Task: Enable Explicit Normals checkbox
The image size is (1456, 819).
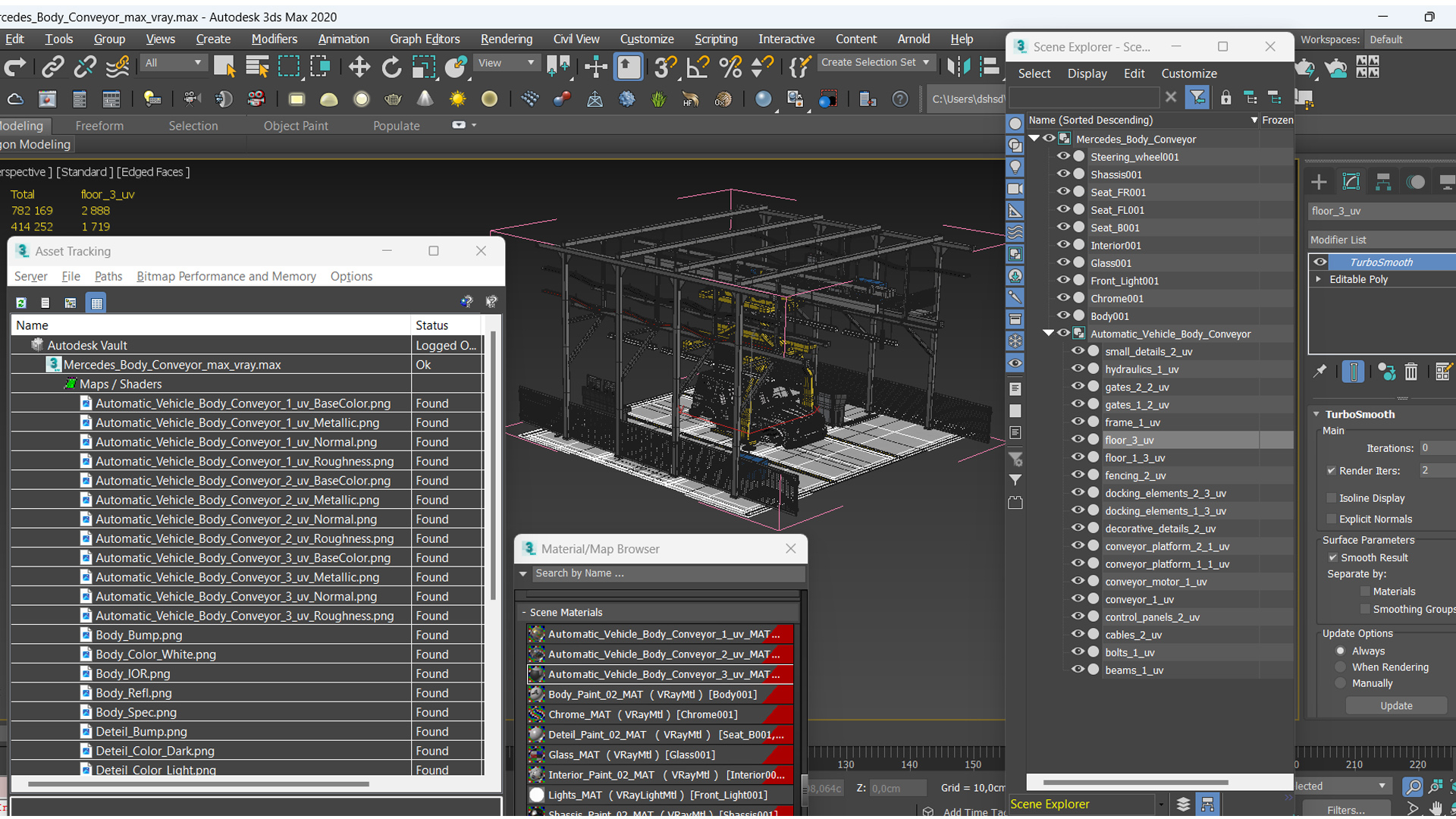Action: (1331, 519)
